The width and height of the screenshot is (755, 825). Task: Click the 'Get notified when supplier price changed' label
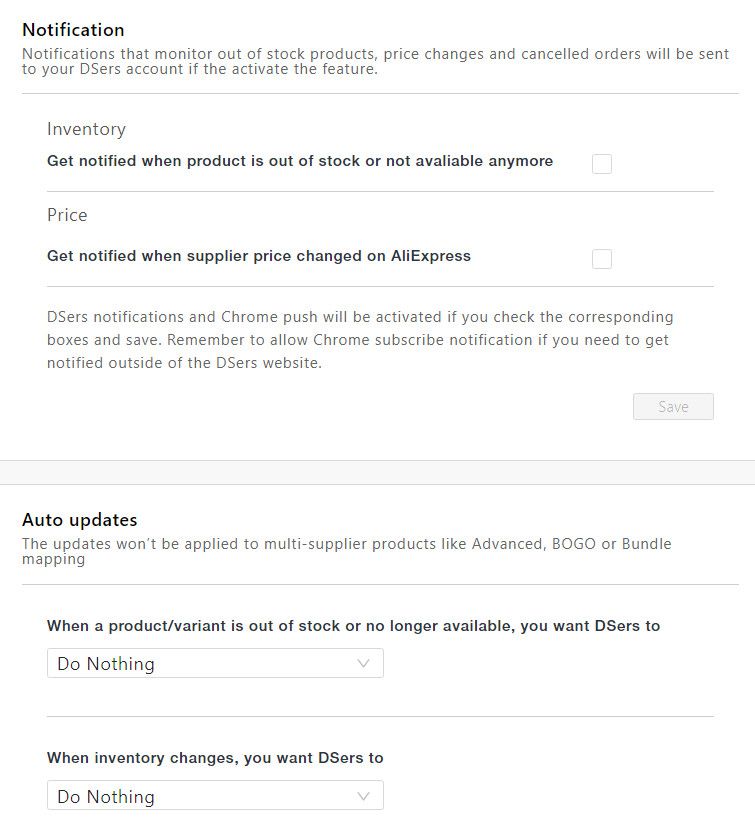point(259,256)
